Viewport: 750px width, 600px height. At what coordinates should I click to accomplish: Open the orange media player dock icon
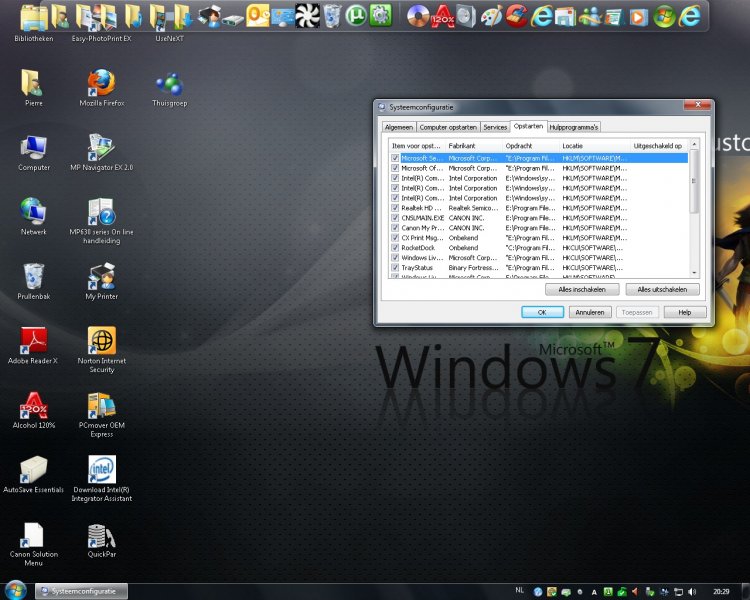(x=640, y=16)
